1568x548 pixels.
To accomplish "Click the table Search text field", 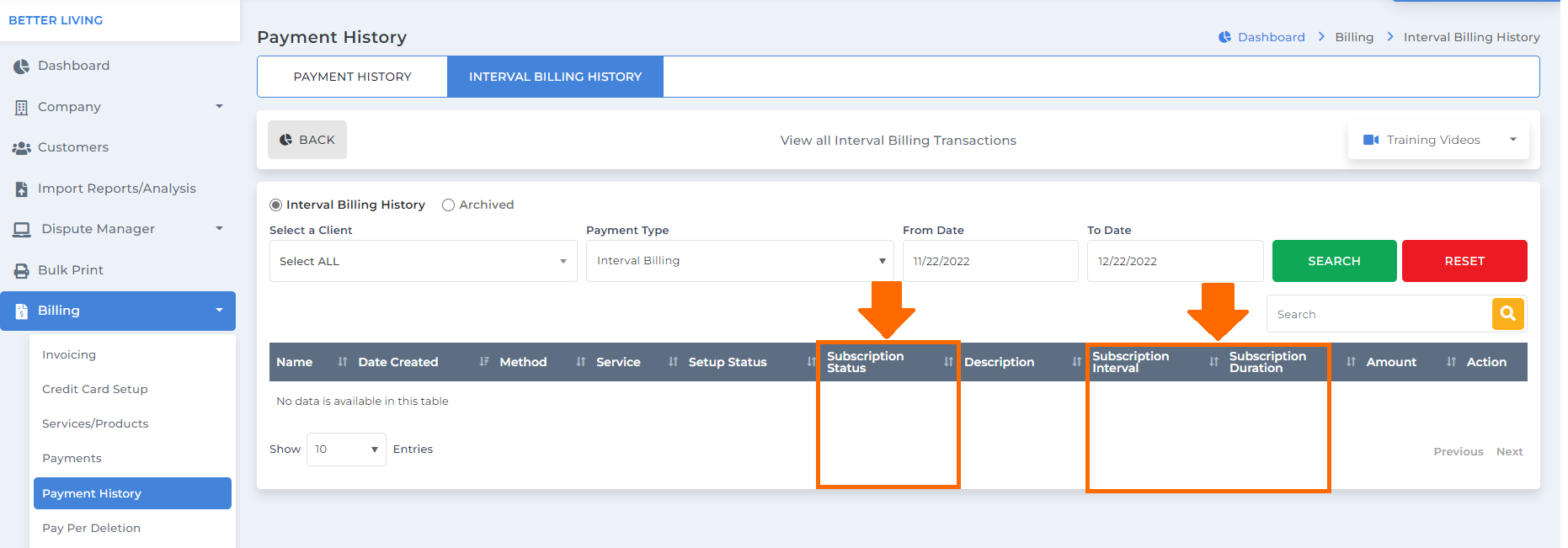I will (1379, 314).
